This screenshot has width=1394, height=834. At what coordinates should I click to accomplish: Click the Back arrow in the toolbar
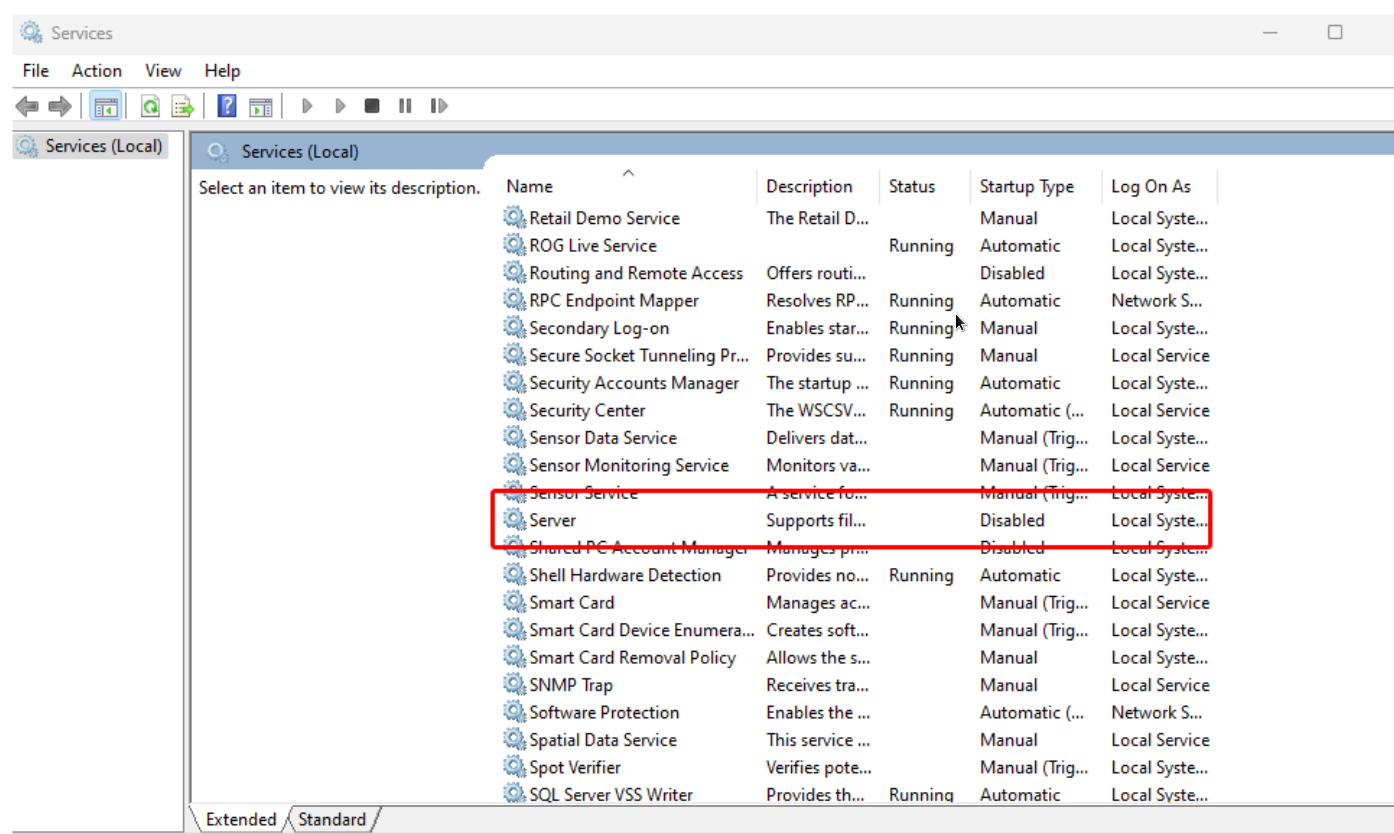tap(27, 106)
